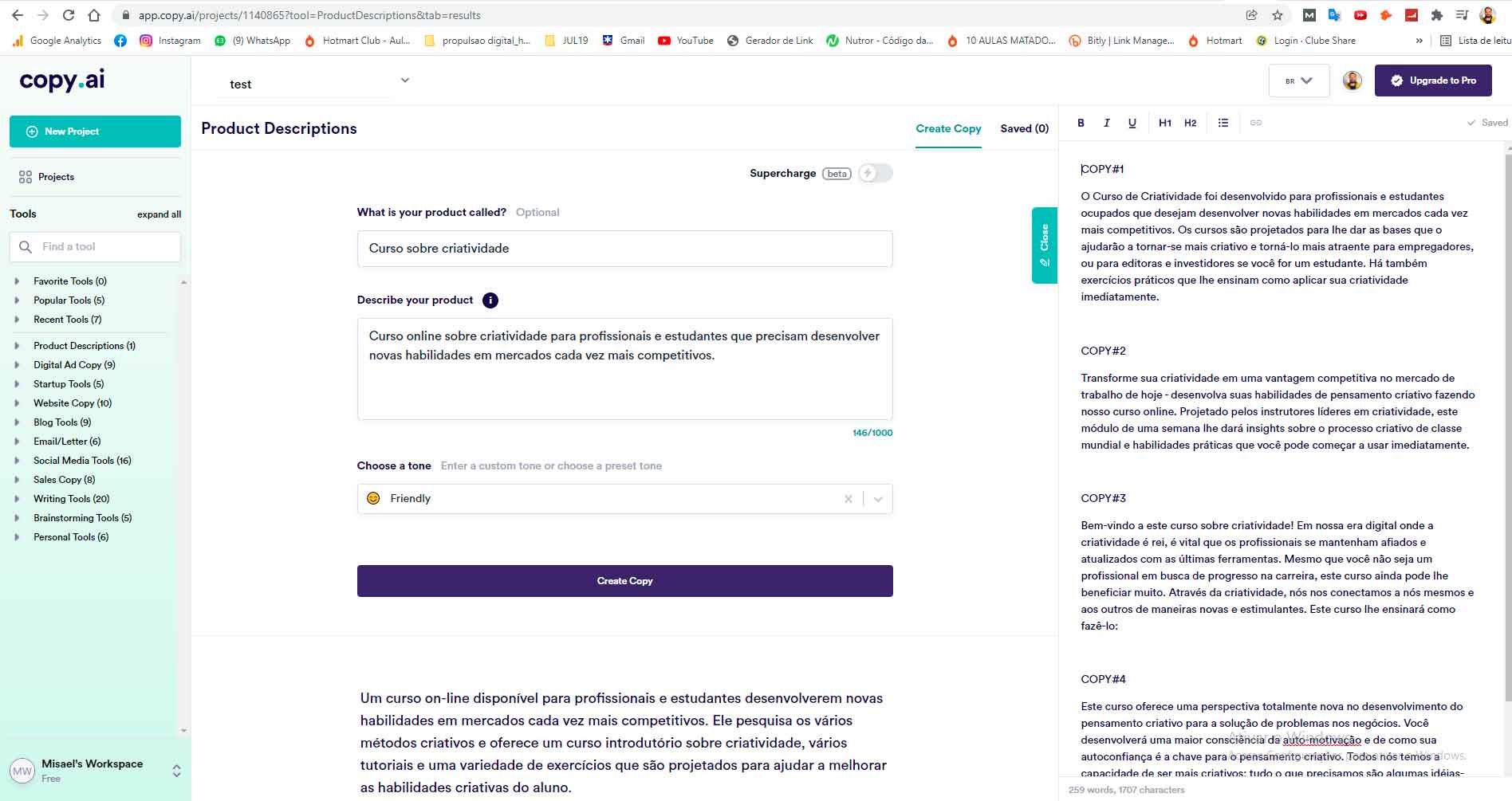The width and height of the screenshot is (1512, 801).
Task: Click the Find a tool search field
Action: 95,247
